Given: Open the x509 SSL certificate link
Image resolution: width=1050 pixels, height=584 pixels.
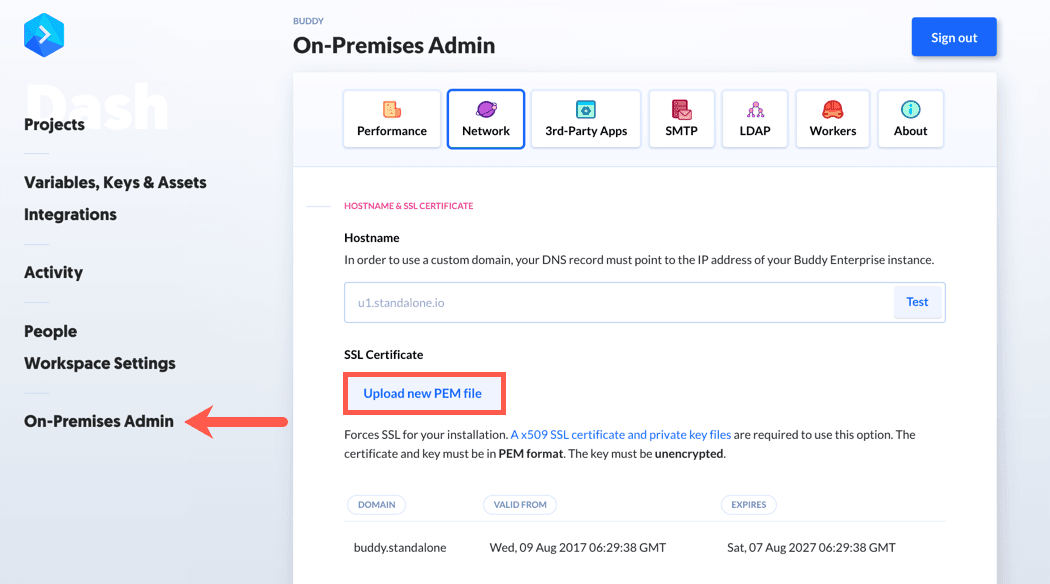Looking at the screenshot, I should pyautogui.click(x=619, y=434).
